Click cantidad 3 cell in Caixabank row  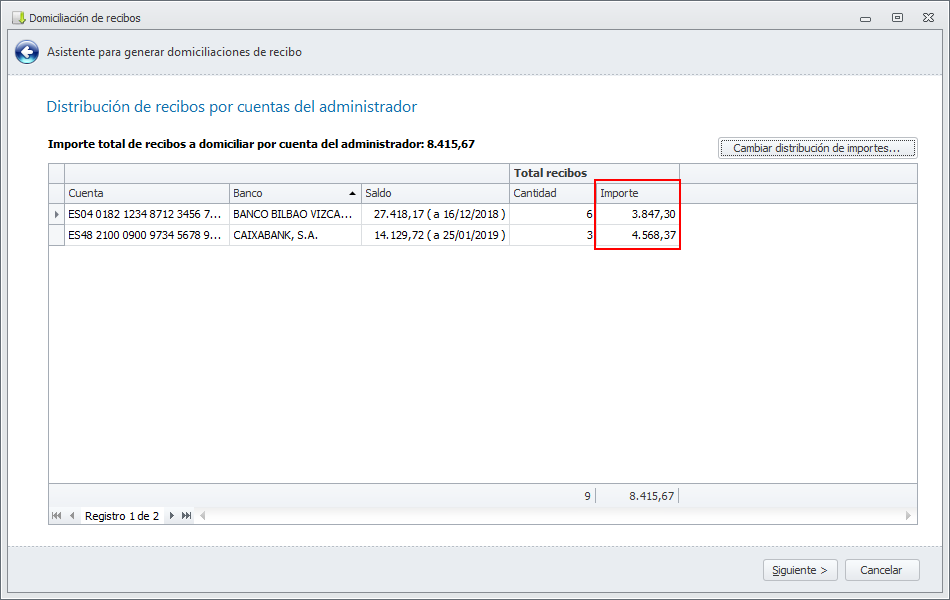click(553, 235)
